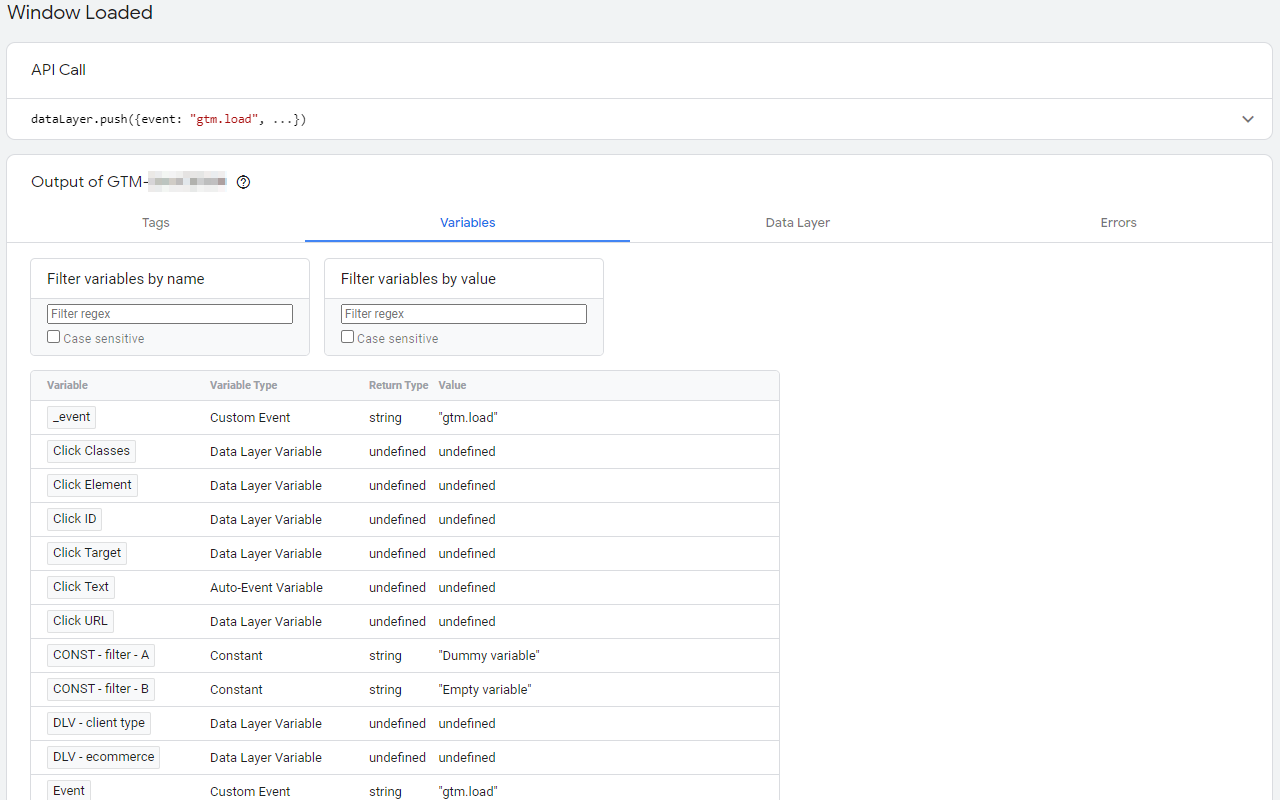Switch to the Tags tab
1280x800 pixels.
click(x=156, y=222)
